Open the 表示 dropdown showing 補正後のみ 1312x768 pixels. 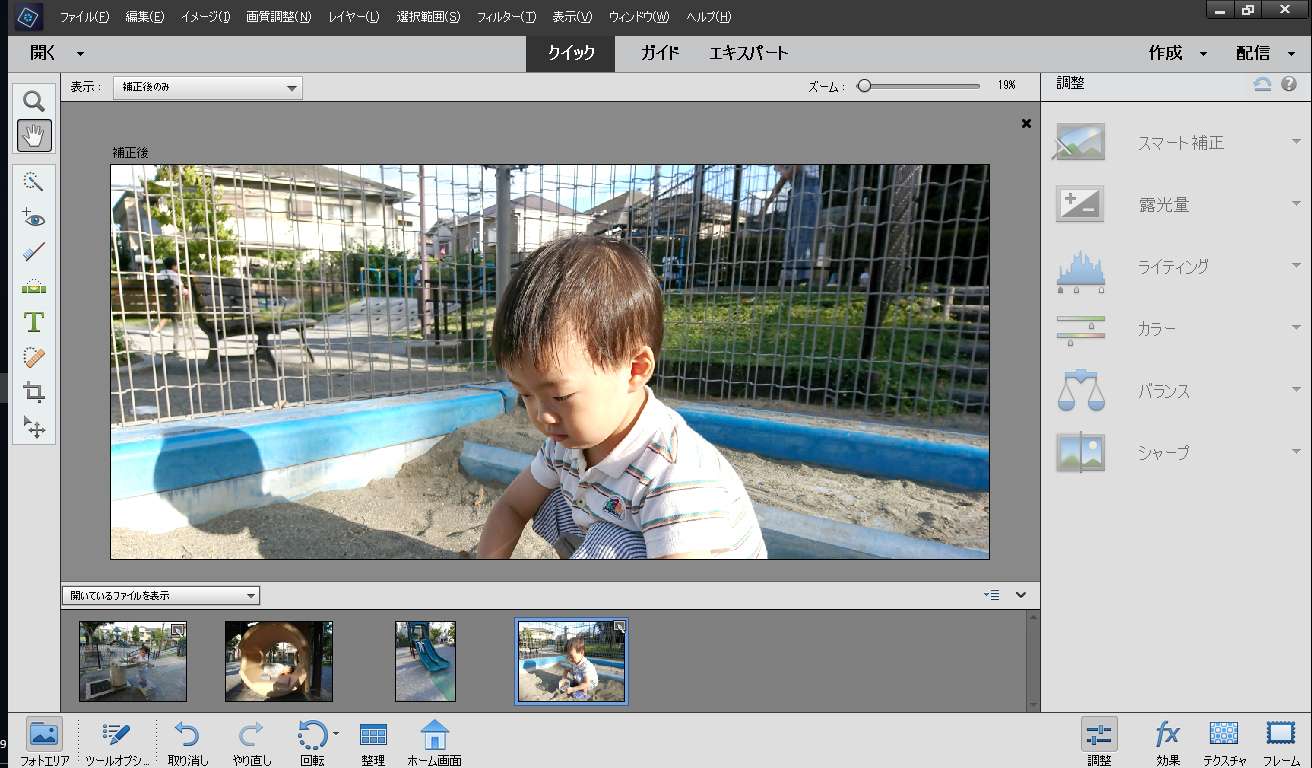click(x=207, y=87)
